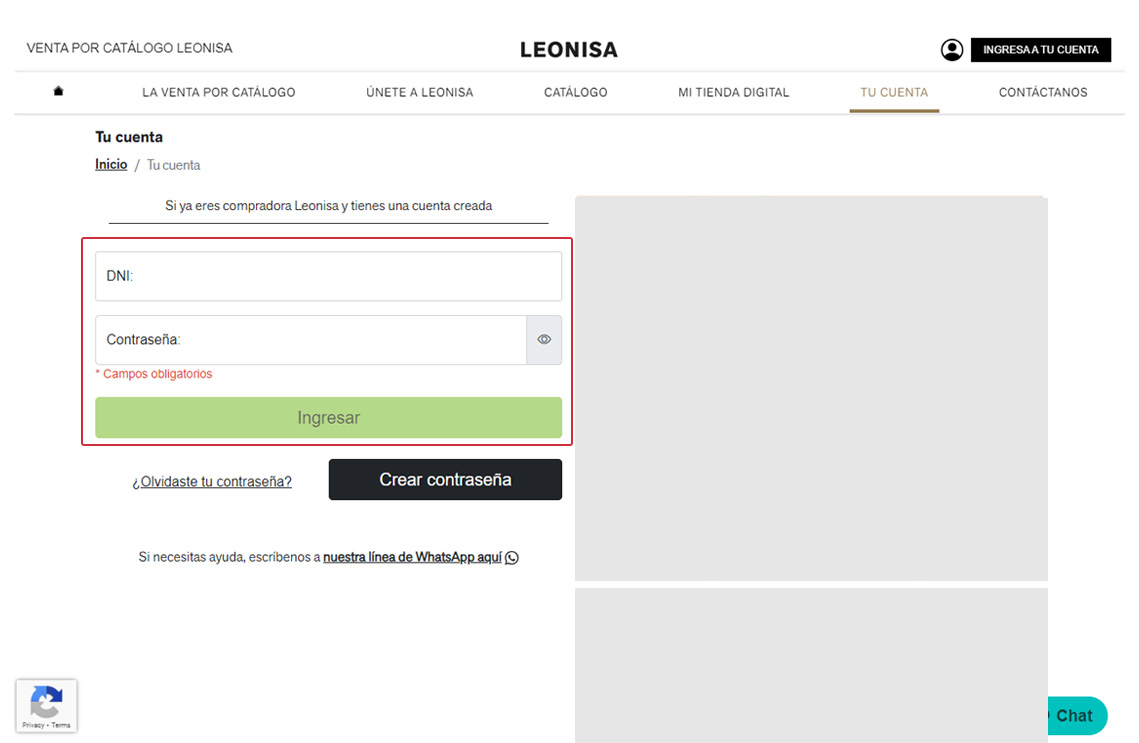The width and height of the screenshot is (1139, 743).
Task: Click into the Contraseña password field
Action: [x=310, y=340]
